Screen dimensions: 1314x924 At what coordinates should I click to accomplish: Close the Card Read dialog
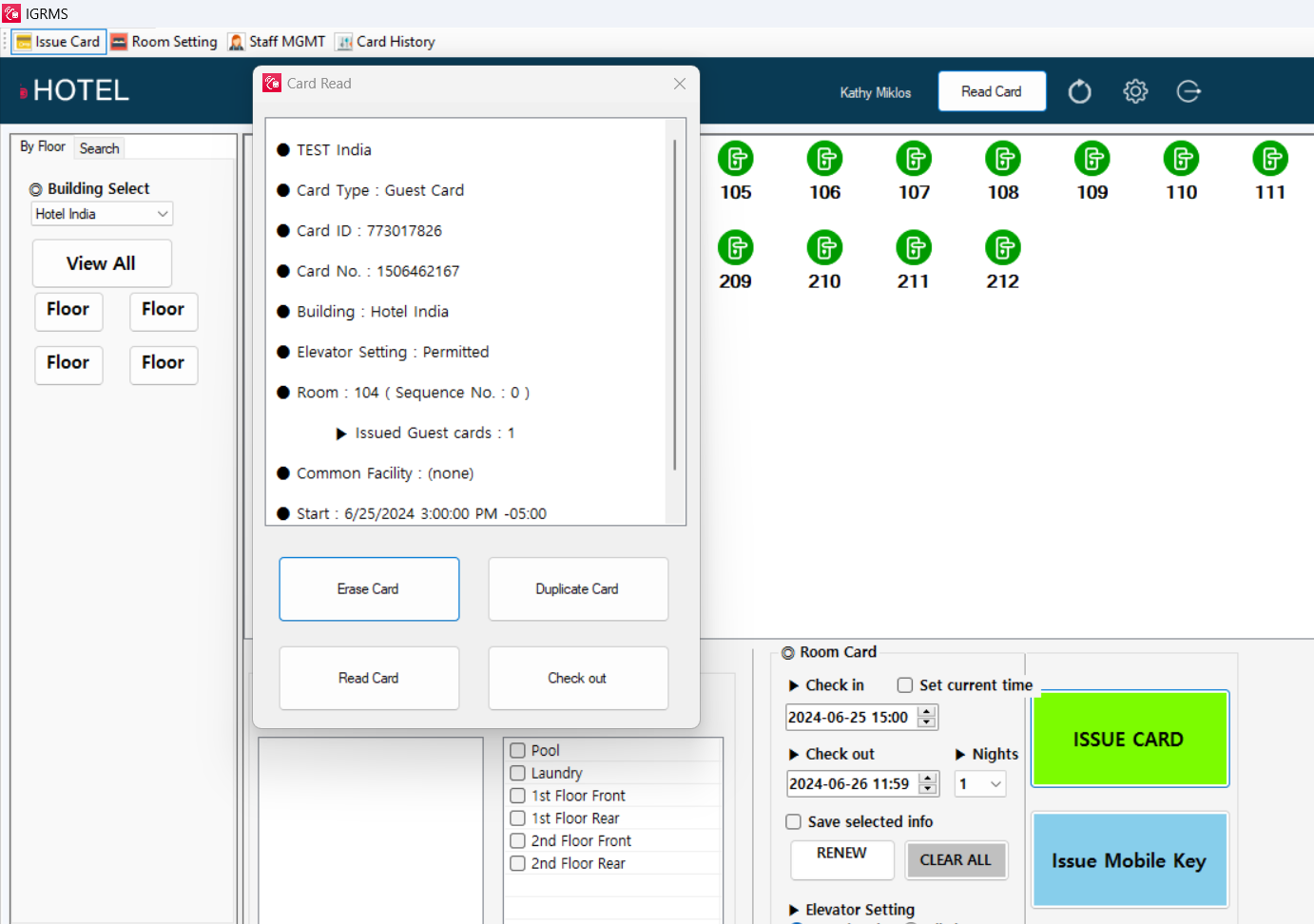coord(680,84)
